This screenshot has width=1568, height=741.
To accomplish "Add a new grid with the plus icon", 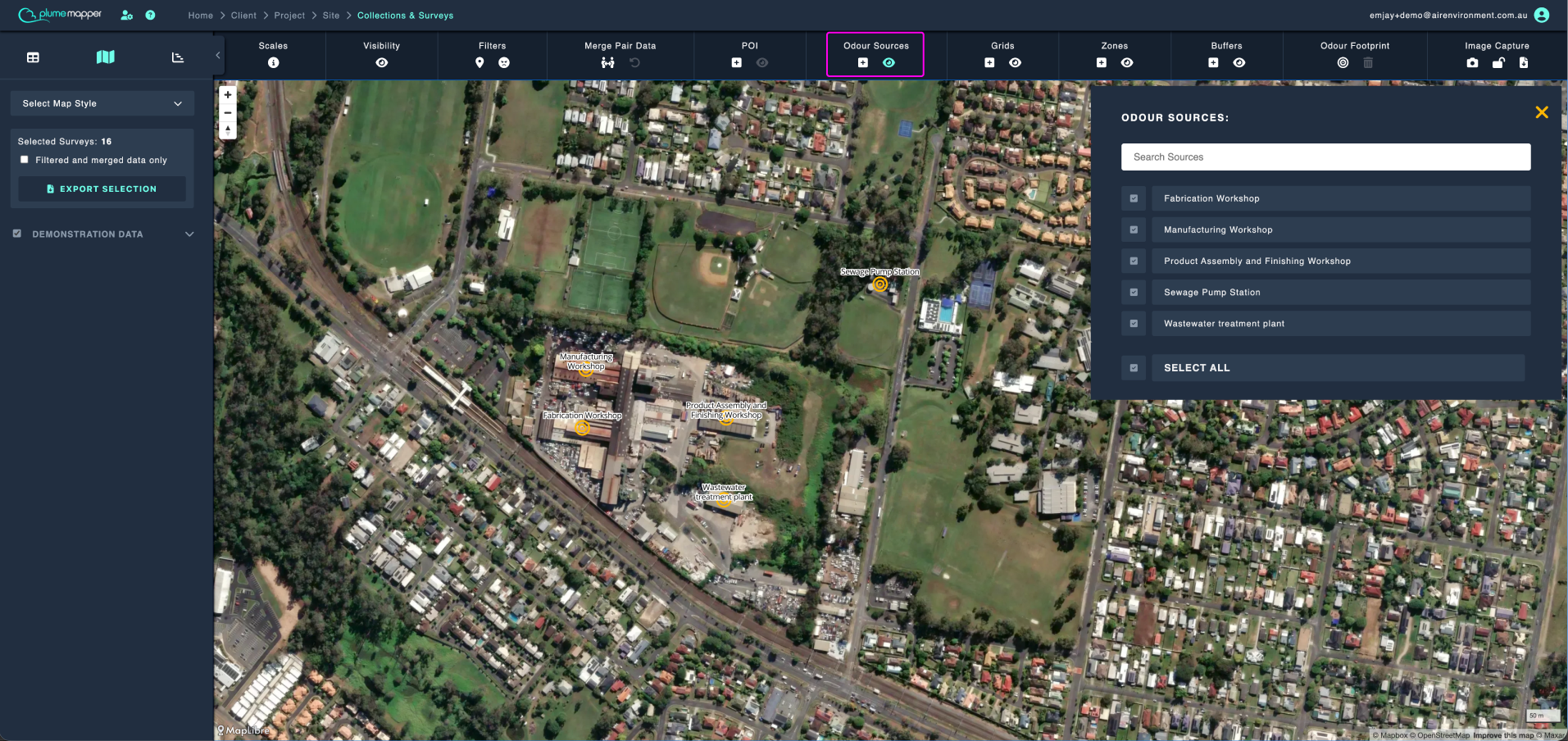I will point(989,62).
